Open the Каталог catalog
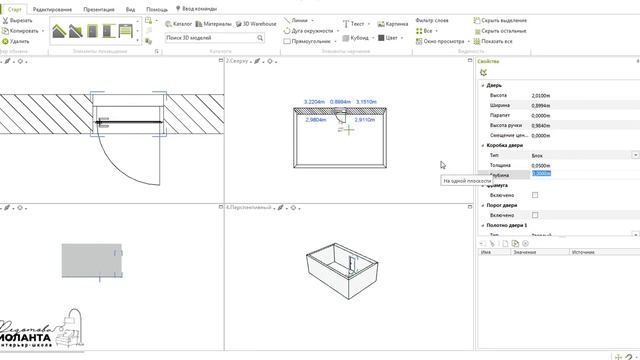Screen dimensions: 640x360 point(178,24)
